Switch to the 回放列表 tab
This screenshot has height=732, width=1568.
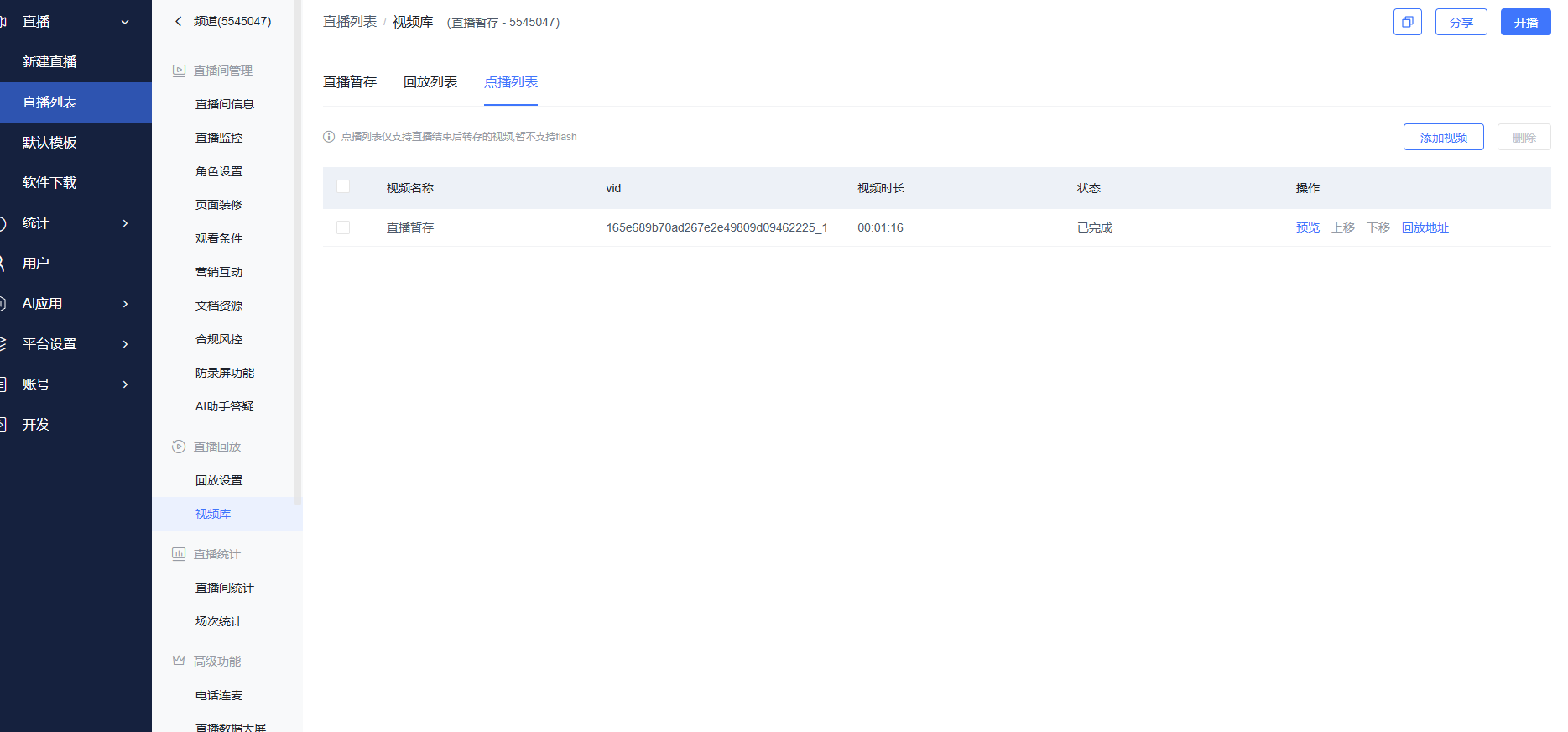pos(430,82)
